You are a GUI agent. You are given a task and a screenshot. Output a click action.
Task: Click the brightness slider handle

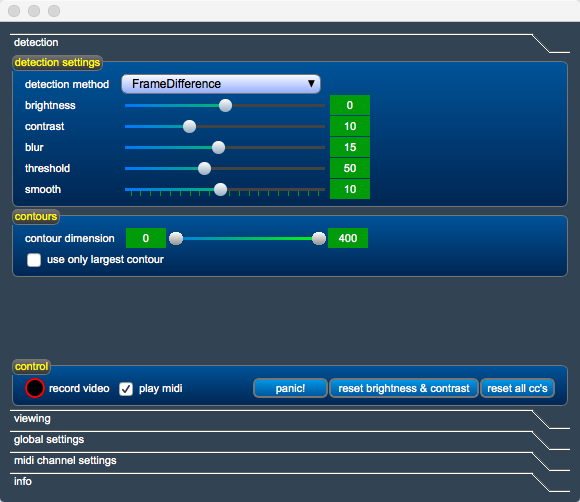pos(225,105)
